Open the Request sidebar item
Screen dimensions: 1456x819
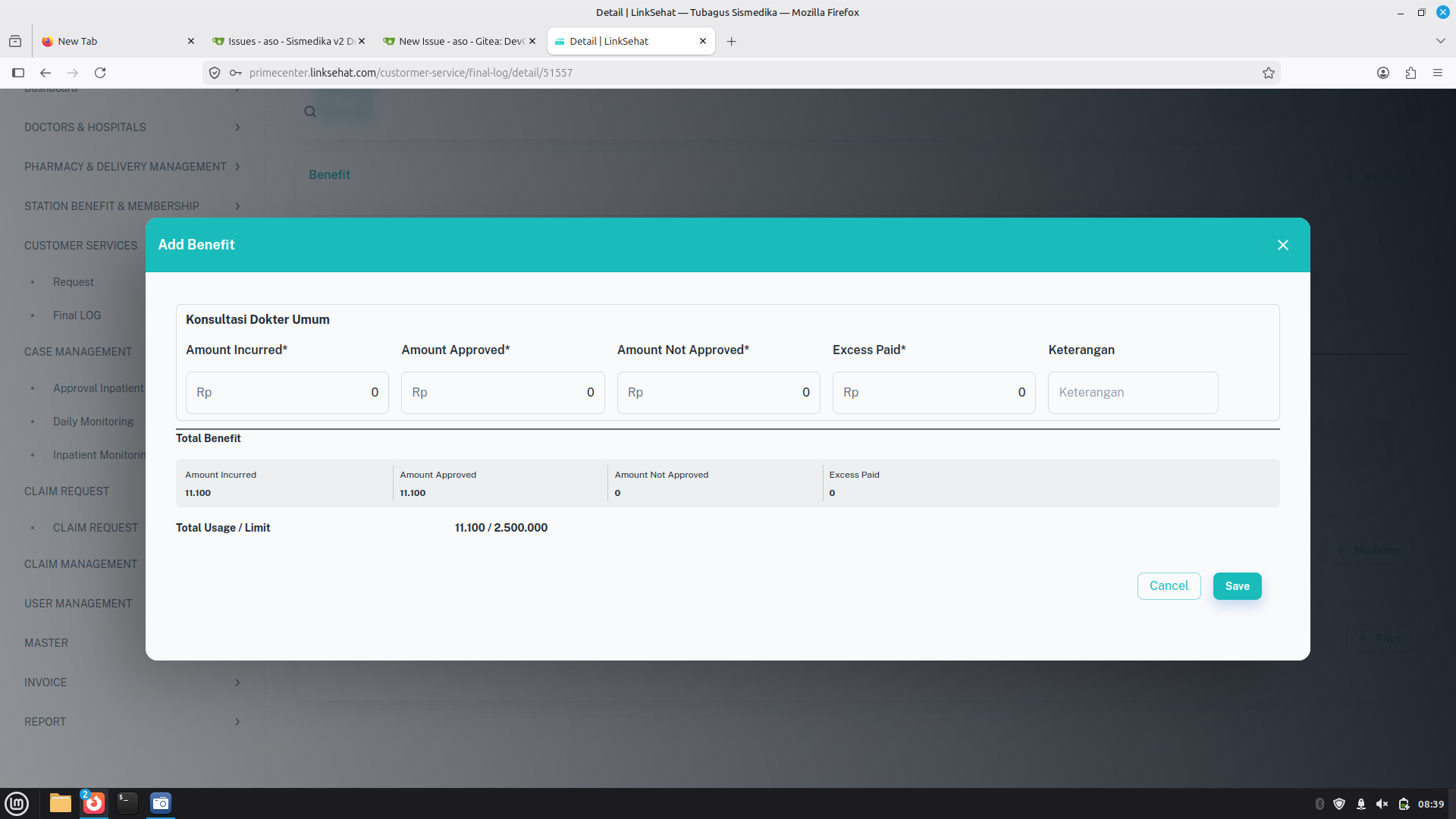(x=73, y=282)
